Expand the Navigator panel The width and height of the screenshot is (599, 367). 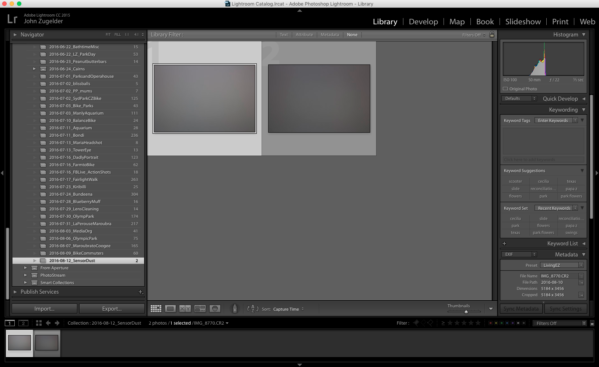(x=15, y=35)
